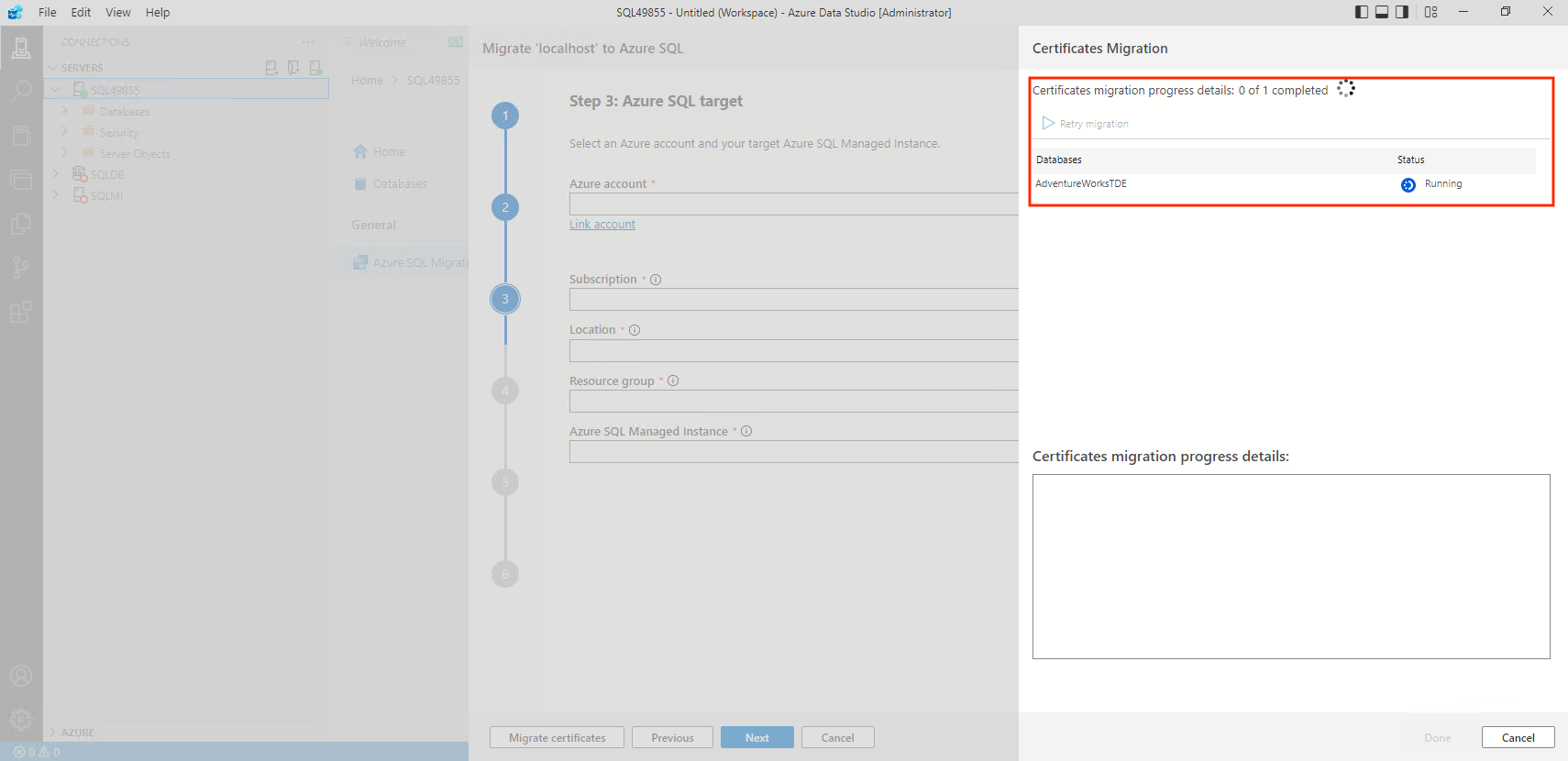Cancel the Certificates Migration panel
Screen dimensions: 1568x761
click(x=1518, y=738)
